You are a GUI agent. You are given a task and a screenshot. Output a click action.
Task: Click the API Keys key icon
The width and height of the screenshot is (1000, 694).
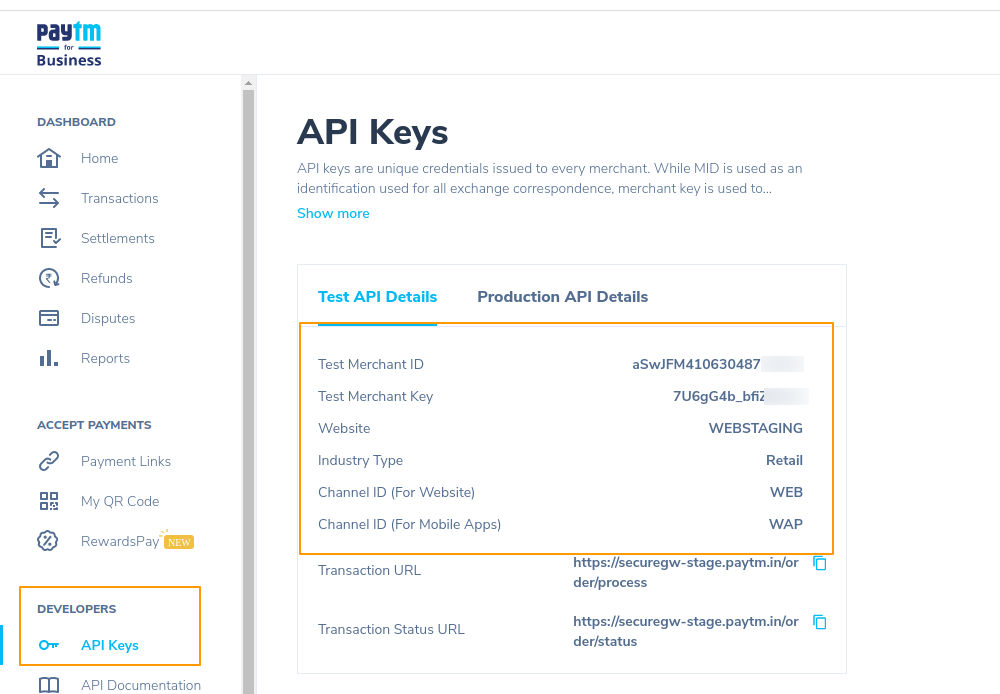click(48, 645)
